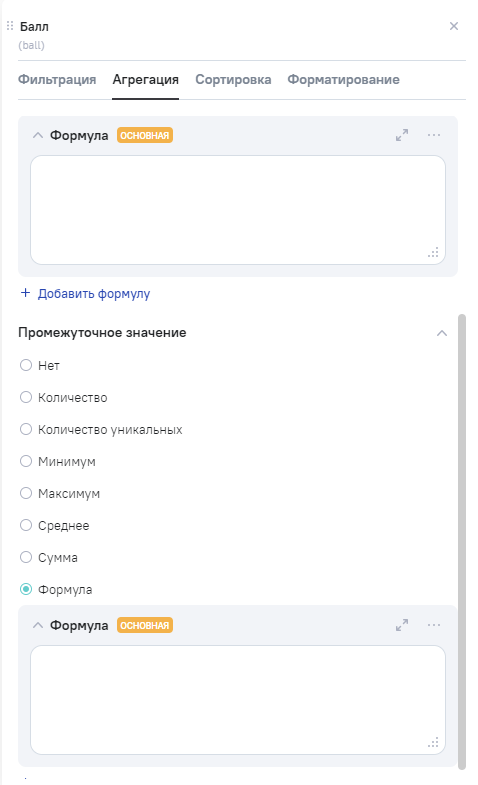Click the drag handle next to Балл
The width and height of the screenshot is (478, 785).
click(10, 26)
